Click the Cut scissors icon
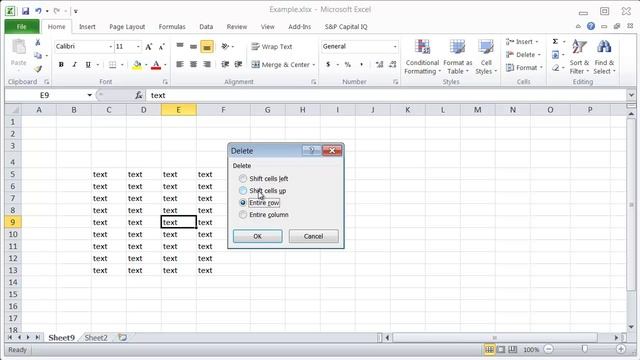This screenshot has width=640, height=360. point(38,42)
